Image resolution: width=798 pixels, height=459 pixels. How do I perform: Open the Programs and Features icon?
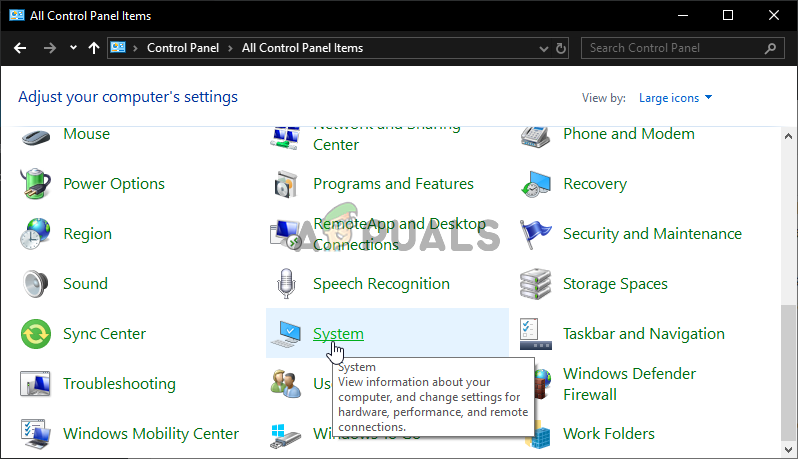[x=286, y=184]
